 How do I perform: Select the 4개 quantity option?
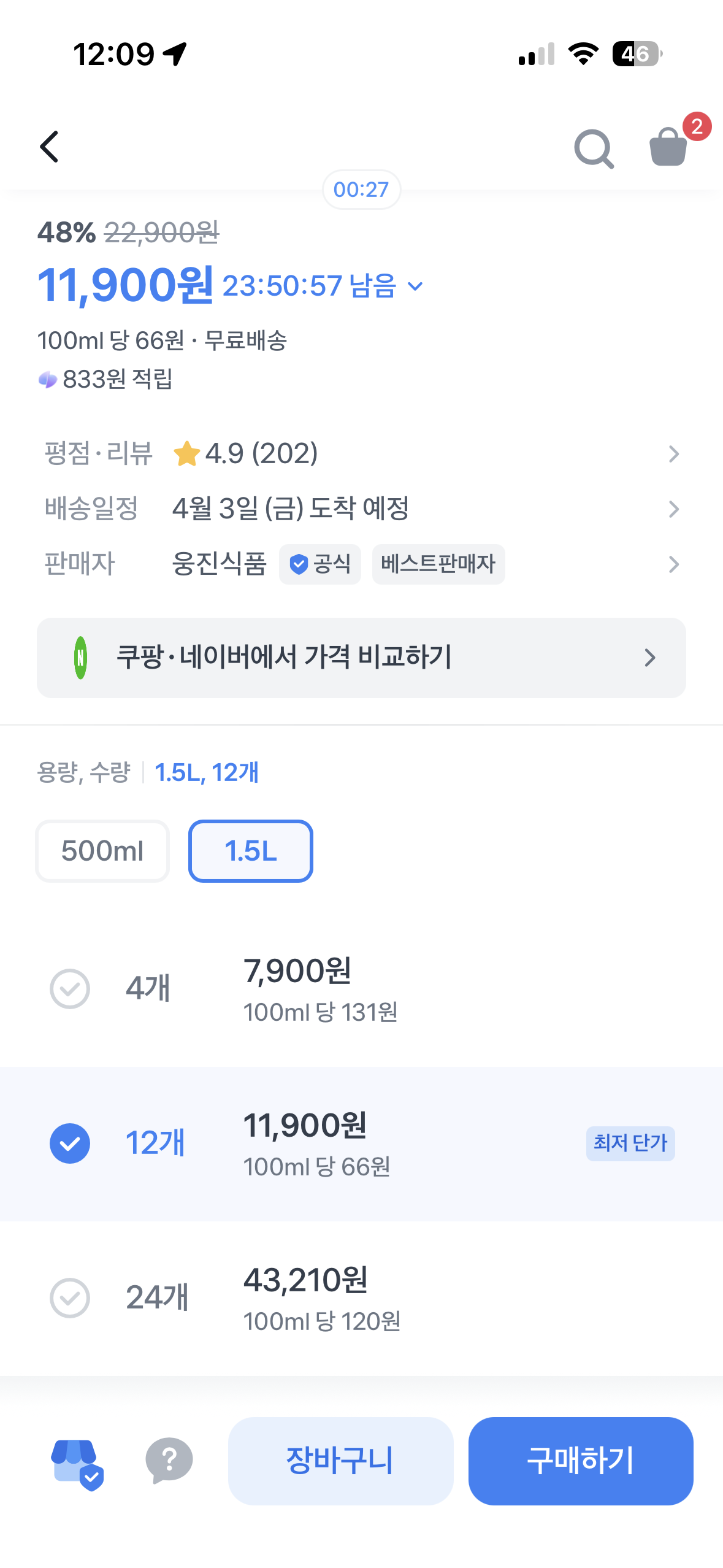[x=361, y=989]
